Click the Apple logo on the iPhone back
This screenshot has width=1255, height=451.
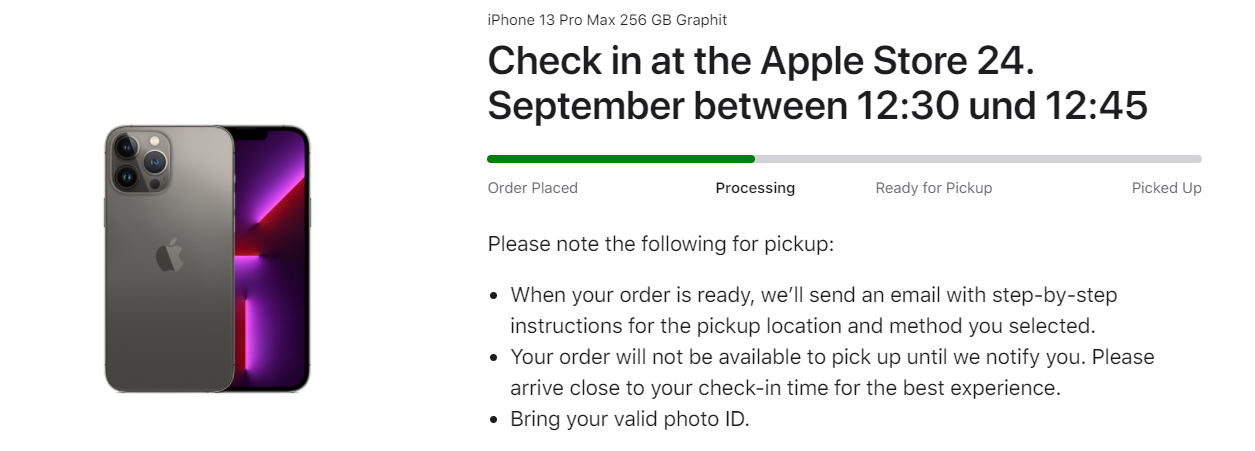[x=170, y=256]
